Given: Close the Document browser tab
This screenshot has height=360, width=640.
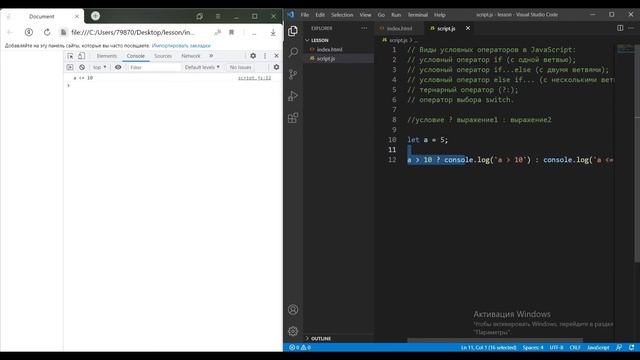Looking at the screenshot, I should [x=77, y=16].
